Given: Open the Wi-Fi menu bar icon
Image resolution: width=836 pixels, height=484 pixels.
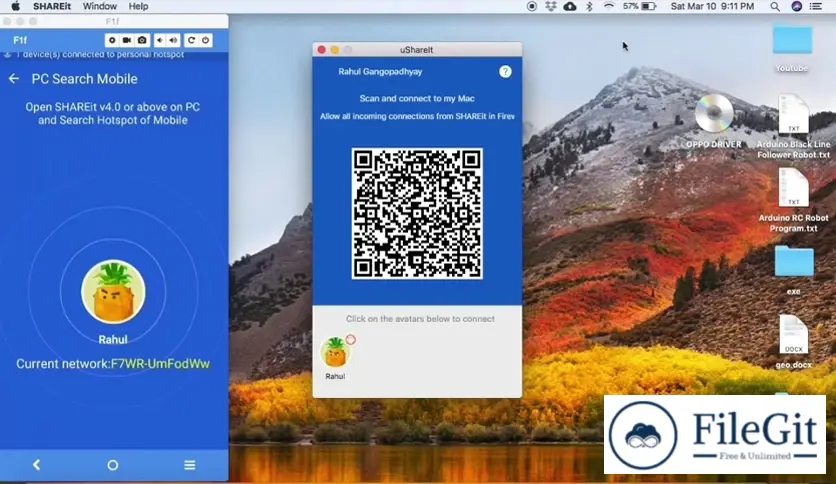Looking at the screenshot, I should (x=608, y=6).
